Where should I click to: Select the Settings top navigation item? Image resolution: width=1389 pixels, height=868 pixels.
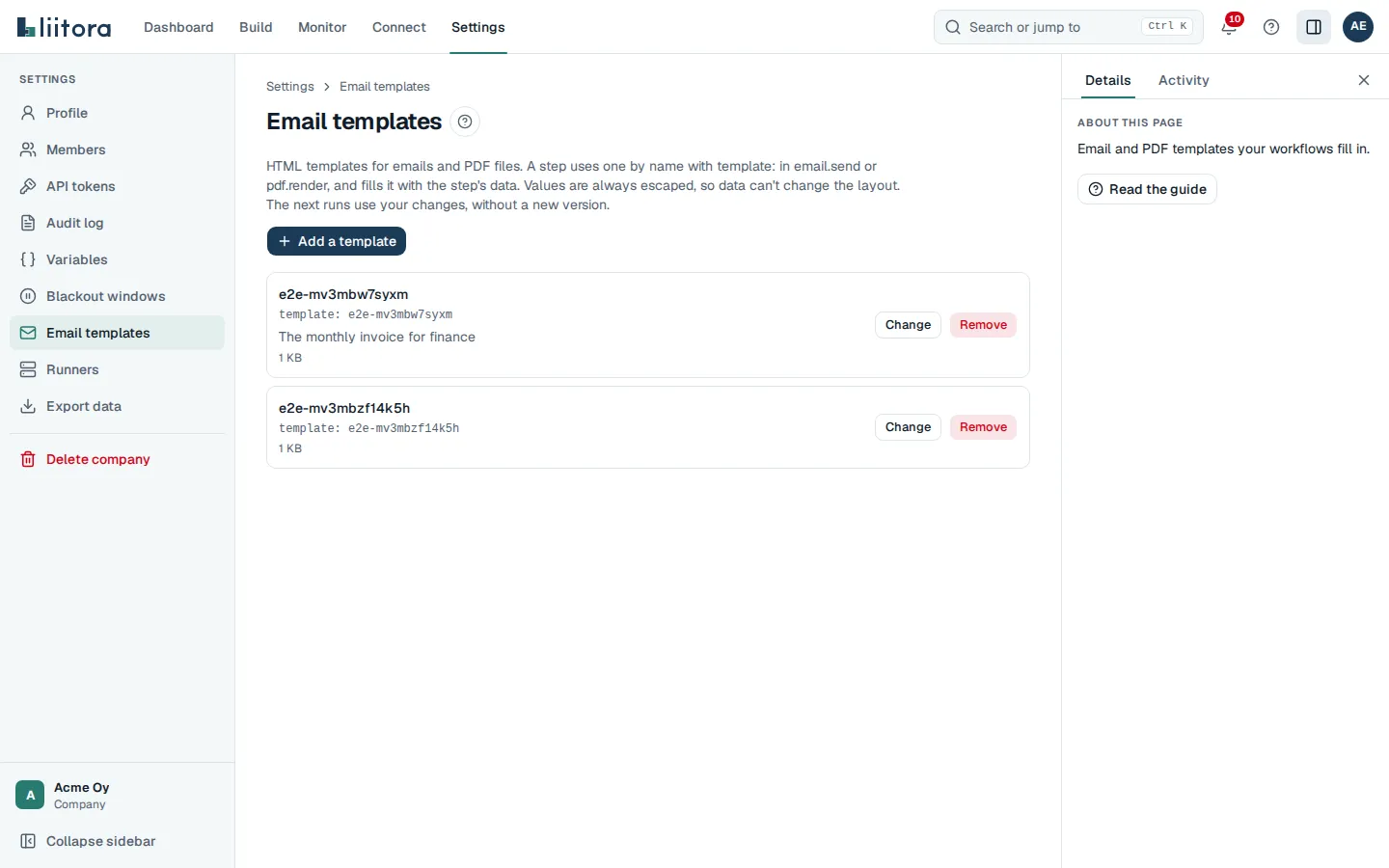coord(478,27)
